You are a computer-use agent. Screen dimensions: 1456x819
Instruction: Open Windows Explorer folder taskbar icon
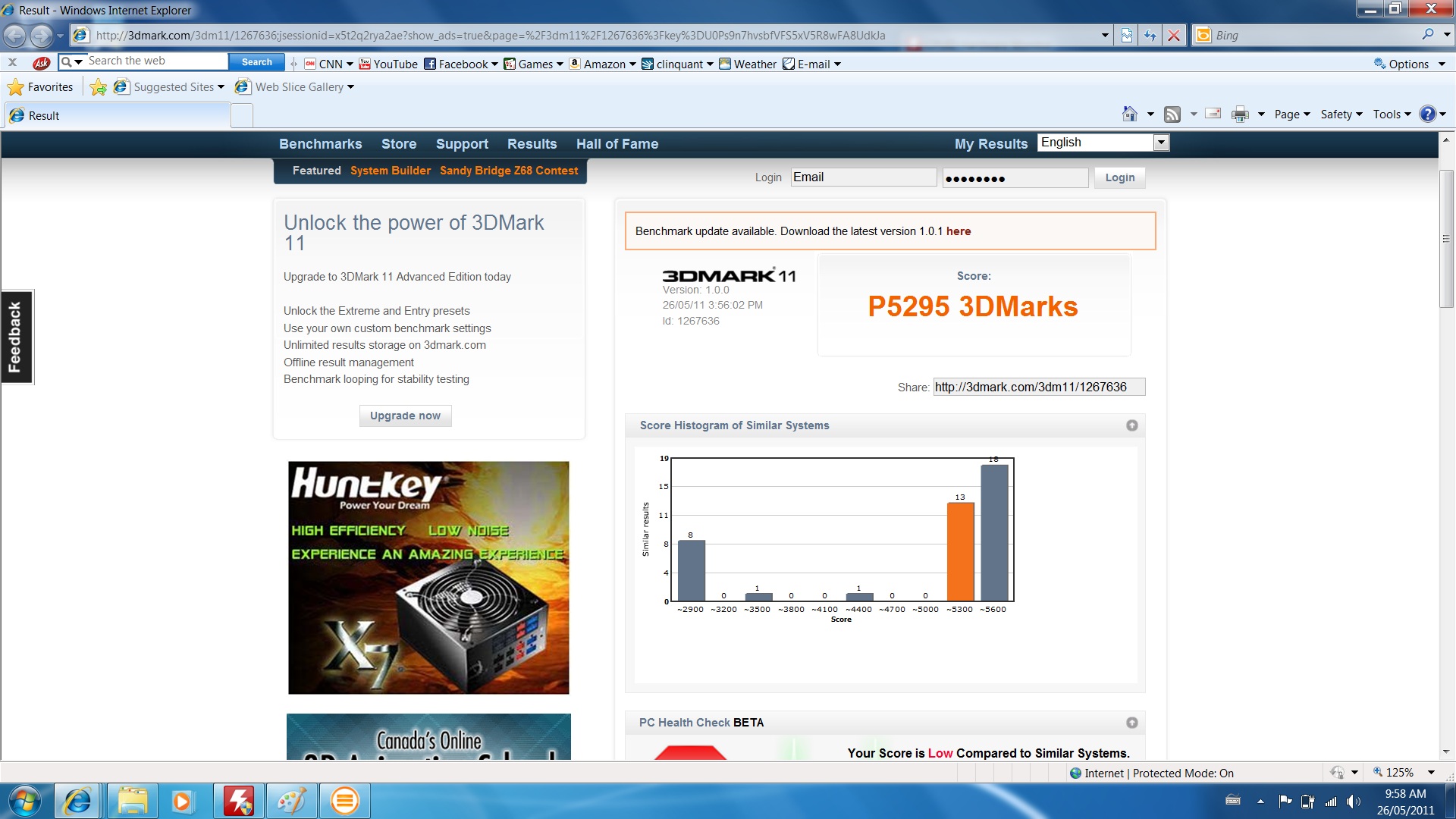132,801
